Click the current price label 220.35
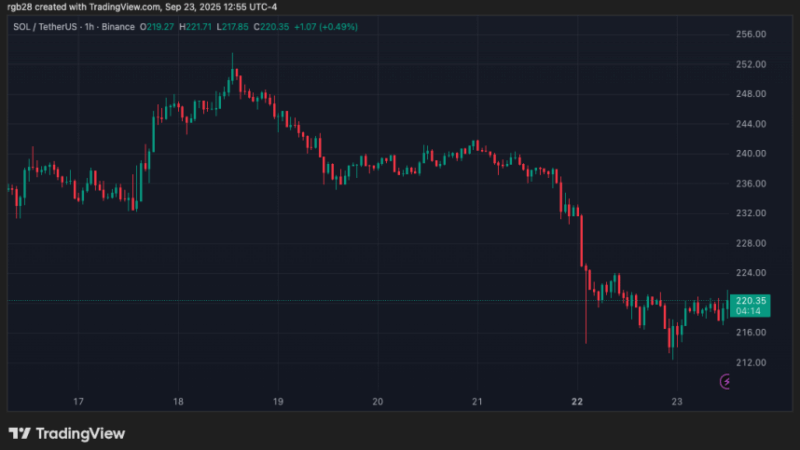The width and height of the screenshot is (800, 450). tap(750, 301)
